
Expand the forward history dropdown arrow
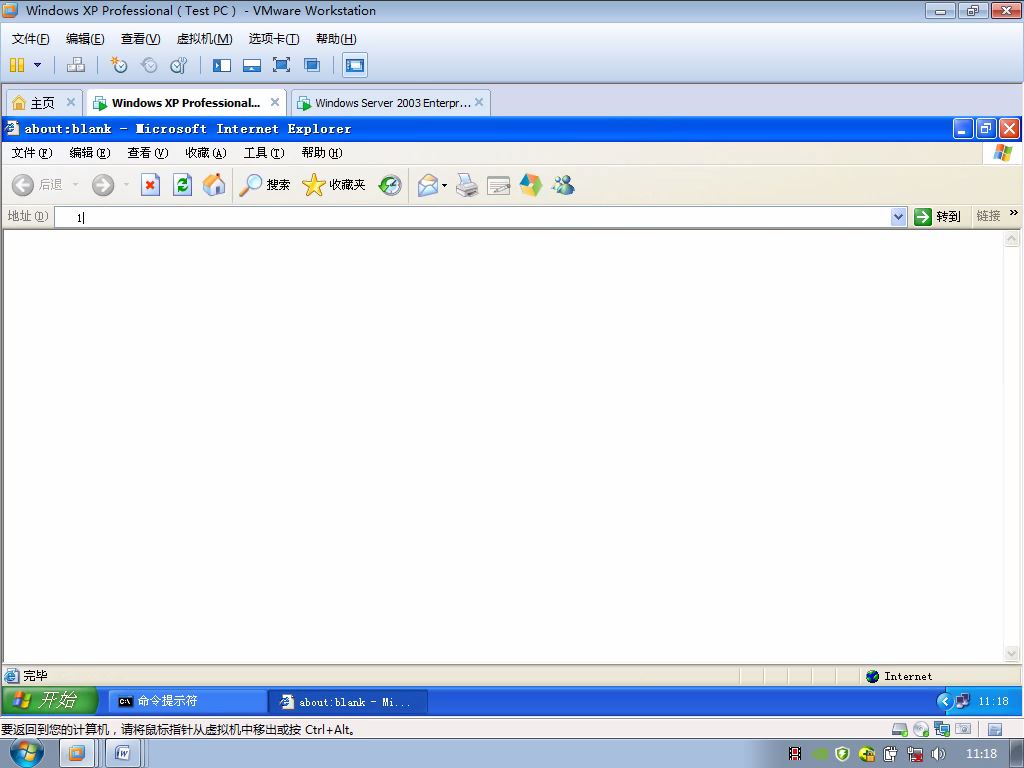[126, 185]
